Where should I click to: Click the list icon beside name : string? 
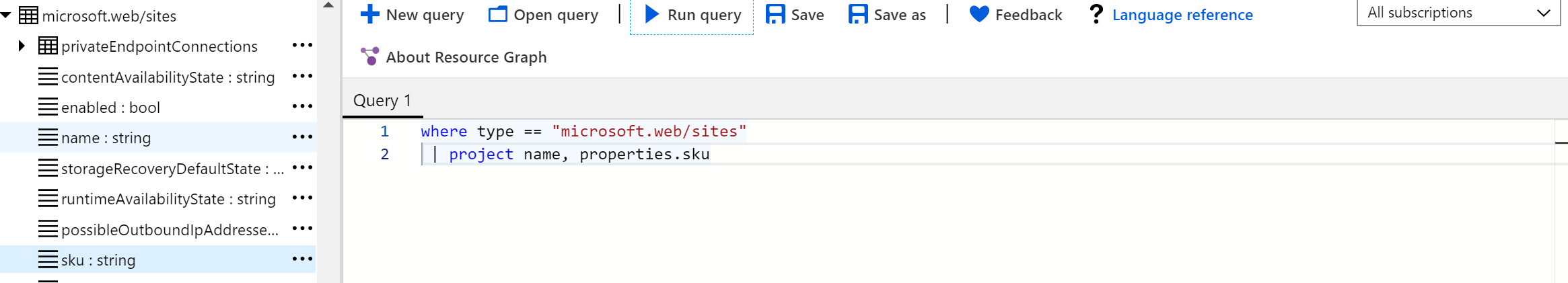click(48, 138)
